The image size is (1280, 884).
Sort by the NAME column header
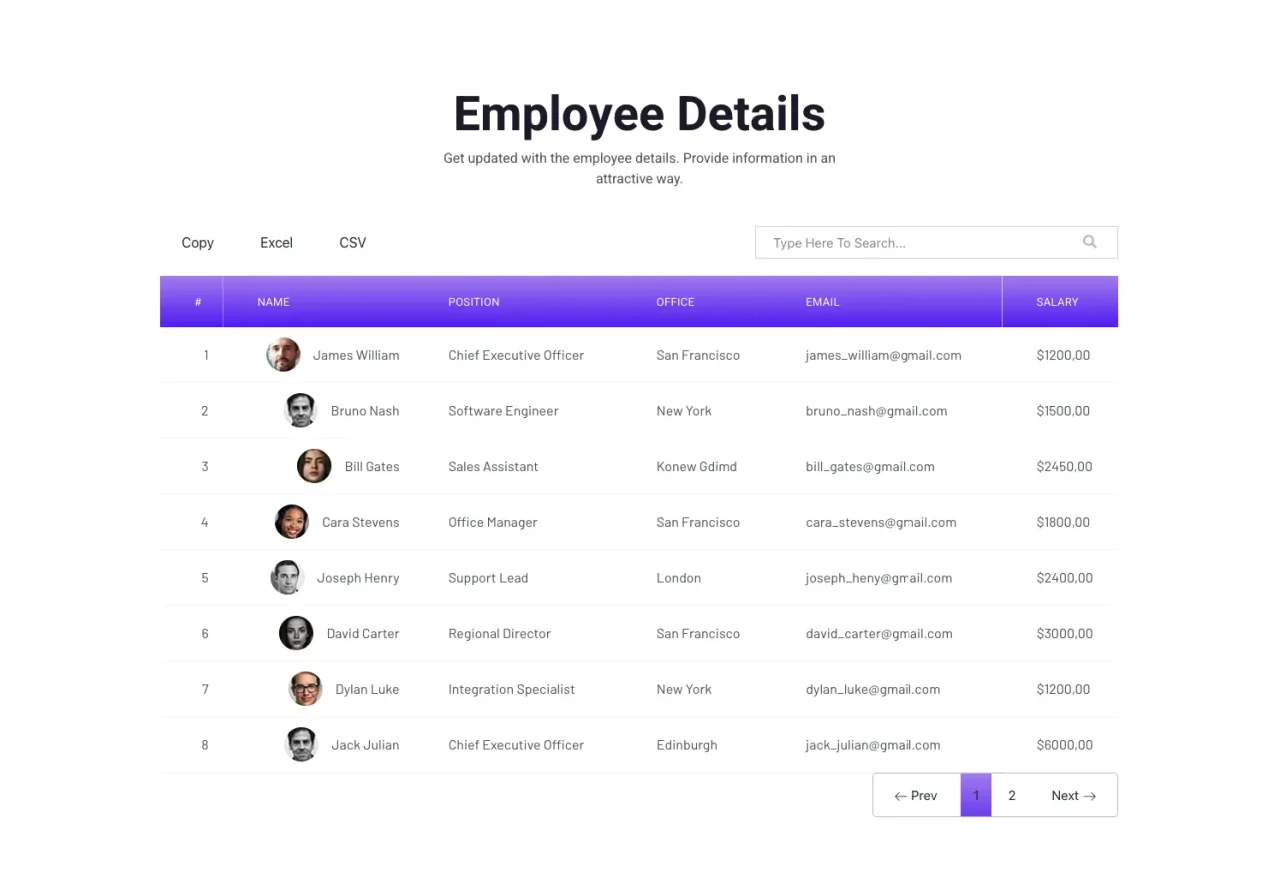tap(273, 302)
